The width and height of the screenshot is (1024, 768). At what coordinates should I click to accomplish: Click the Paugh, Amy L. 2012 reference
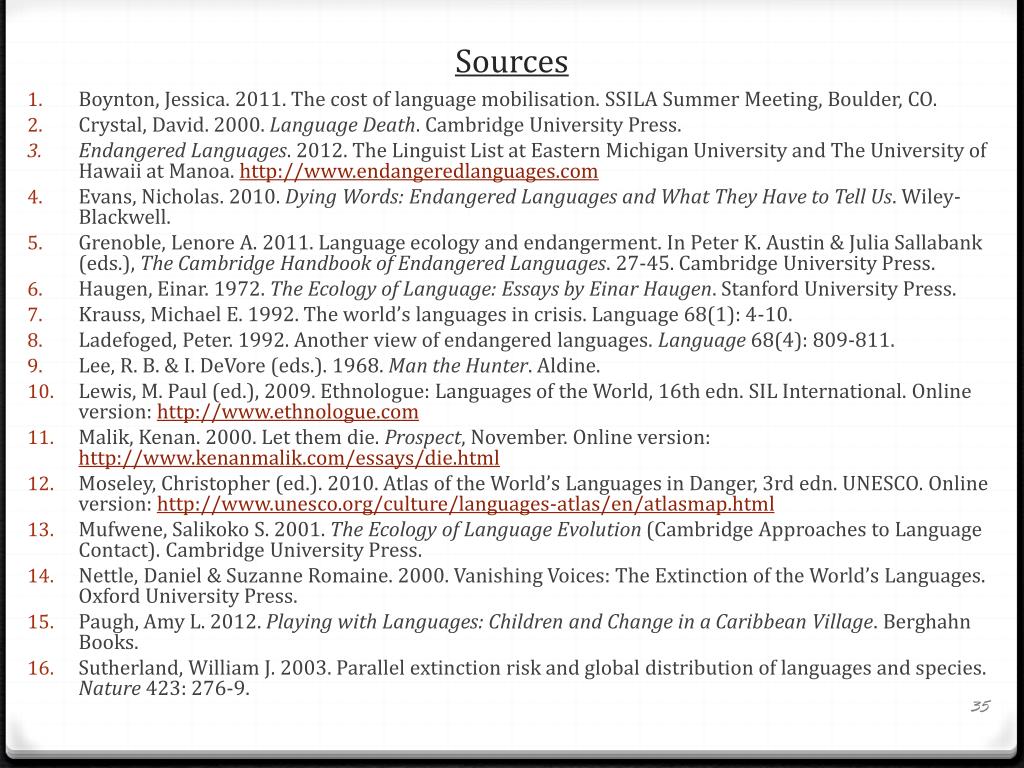(524, 632)
